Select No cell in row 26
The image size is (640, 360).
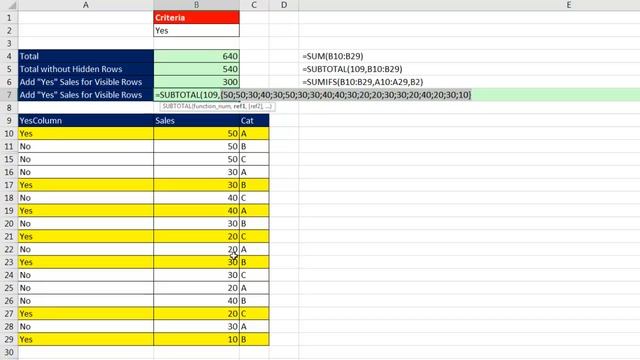pyautogui.click(x=86, y=300)
